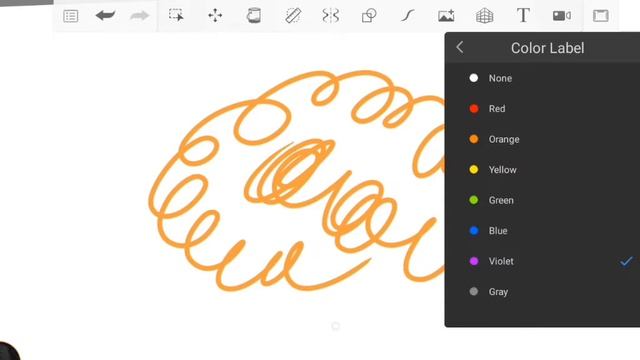Viewport: 640px width, 360px height.
Task: Click the Color Label panel title
Action: (x=547, y=48)
